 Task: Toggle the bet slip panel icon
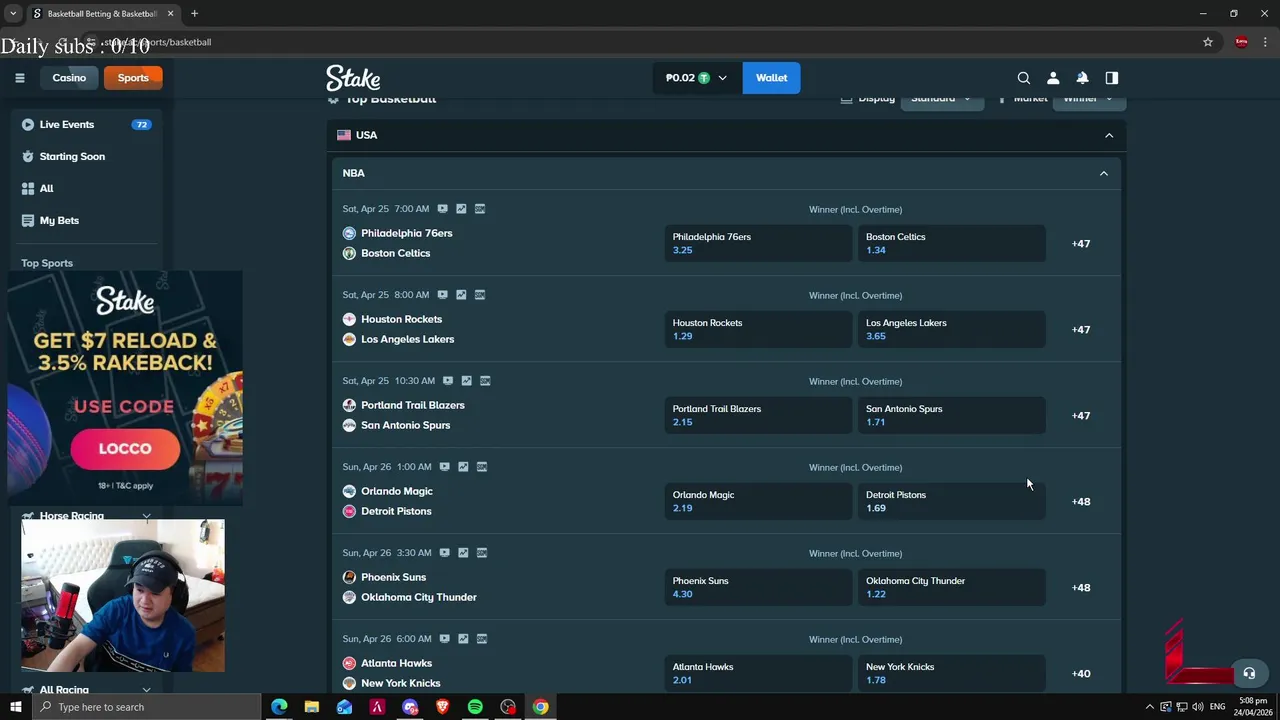click(x=1111, y=78)
